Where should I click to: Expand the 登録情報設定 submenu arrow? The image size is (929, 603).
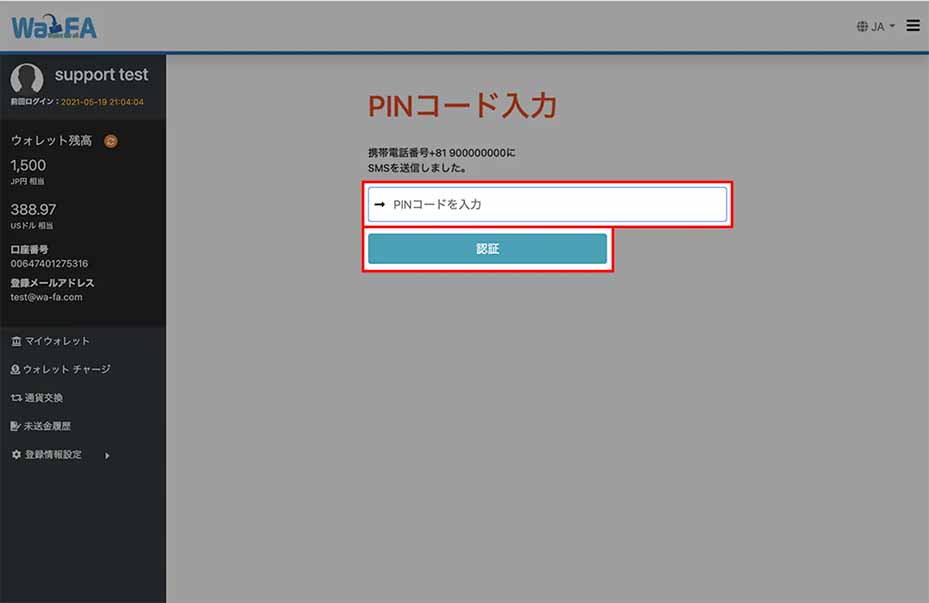[107, 456]
